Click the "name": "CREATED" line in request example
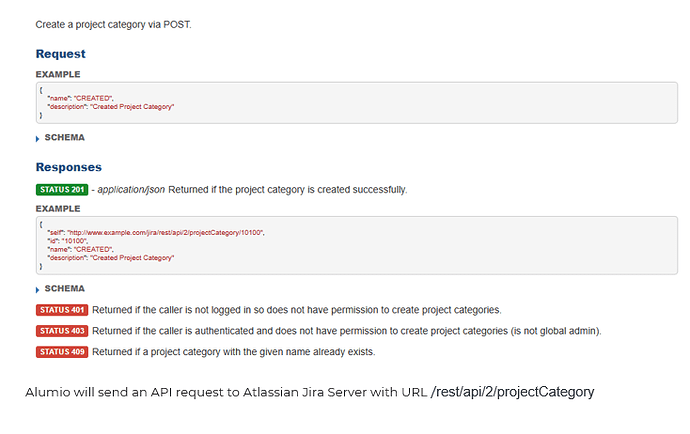 pos(81,98)
